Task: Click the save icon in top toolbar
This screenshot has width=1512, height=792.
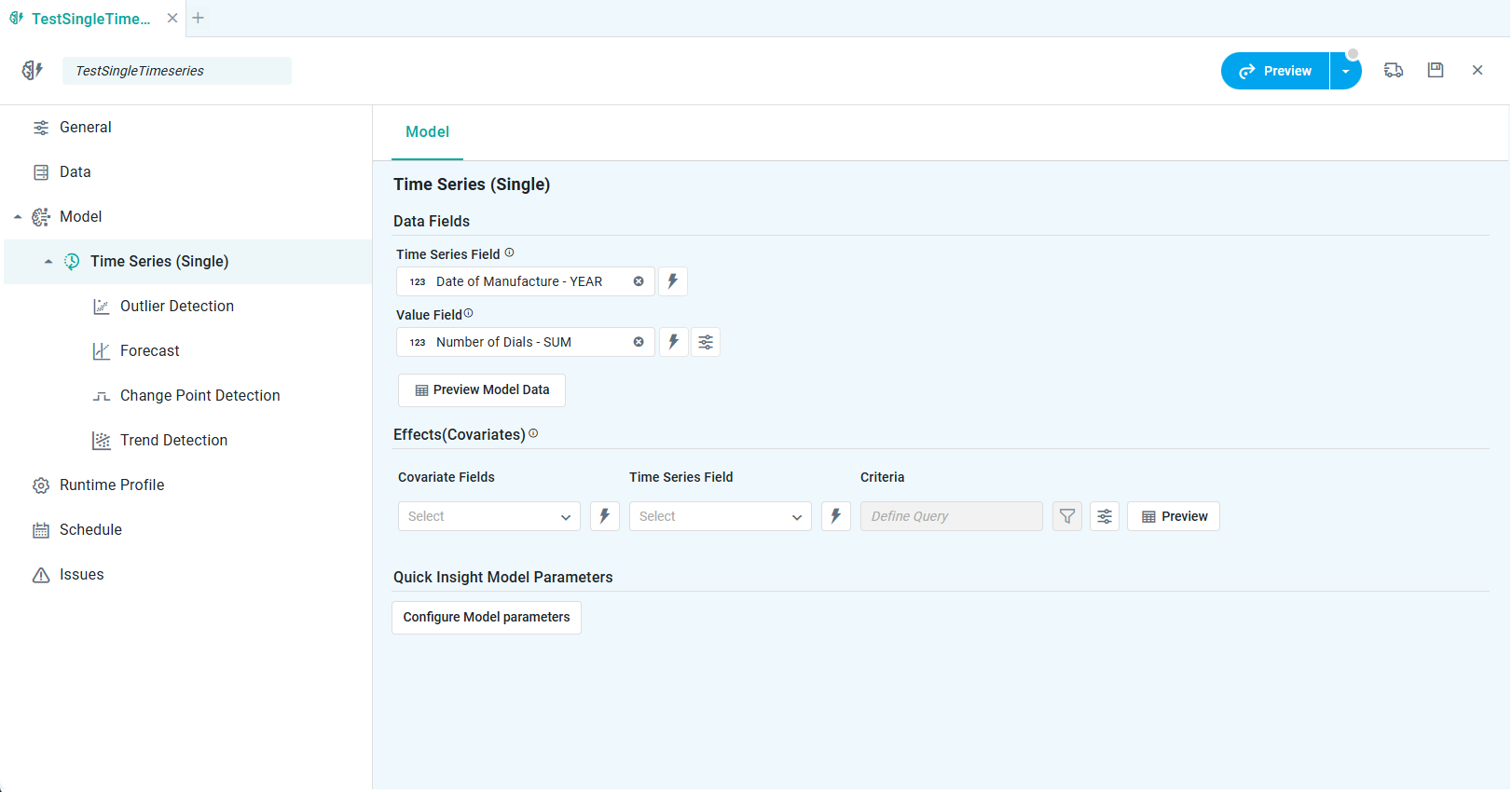Action: [x=1435, y=70]
